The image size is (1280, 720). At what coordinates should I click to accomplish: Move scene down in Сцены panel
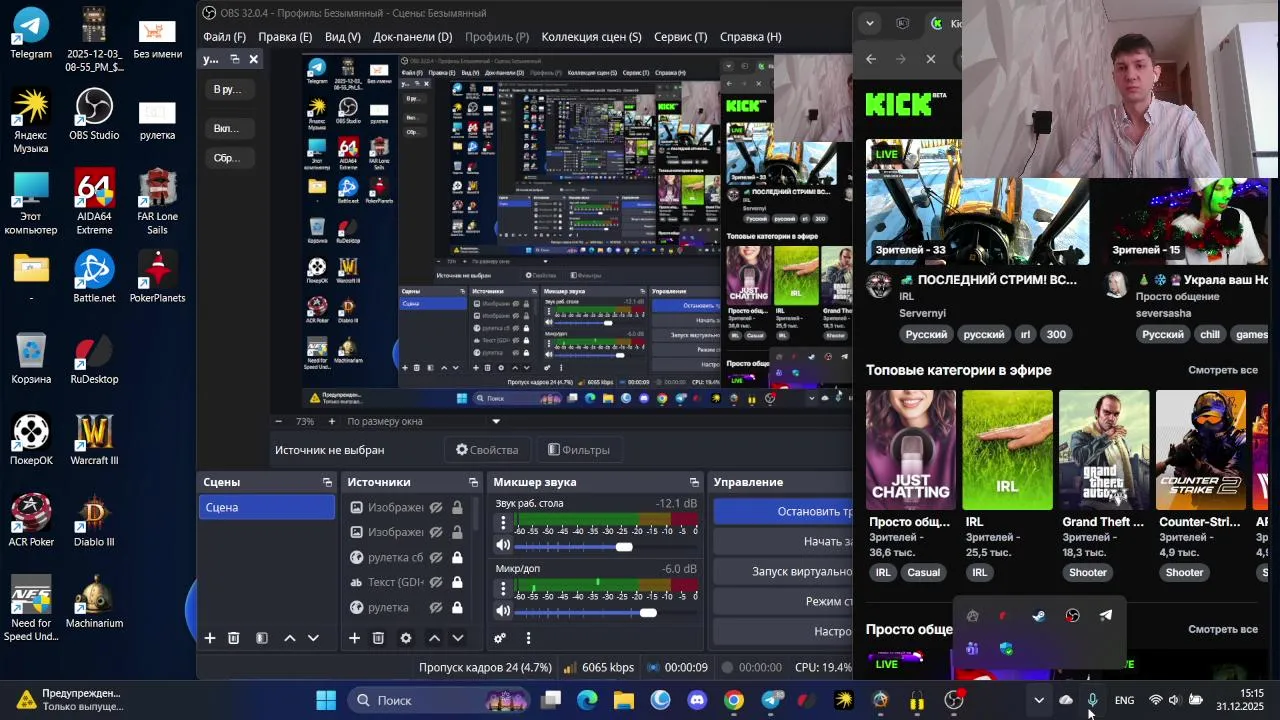313,638
